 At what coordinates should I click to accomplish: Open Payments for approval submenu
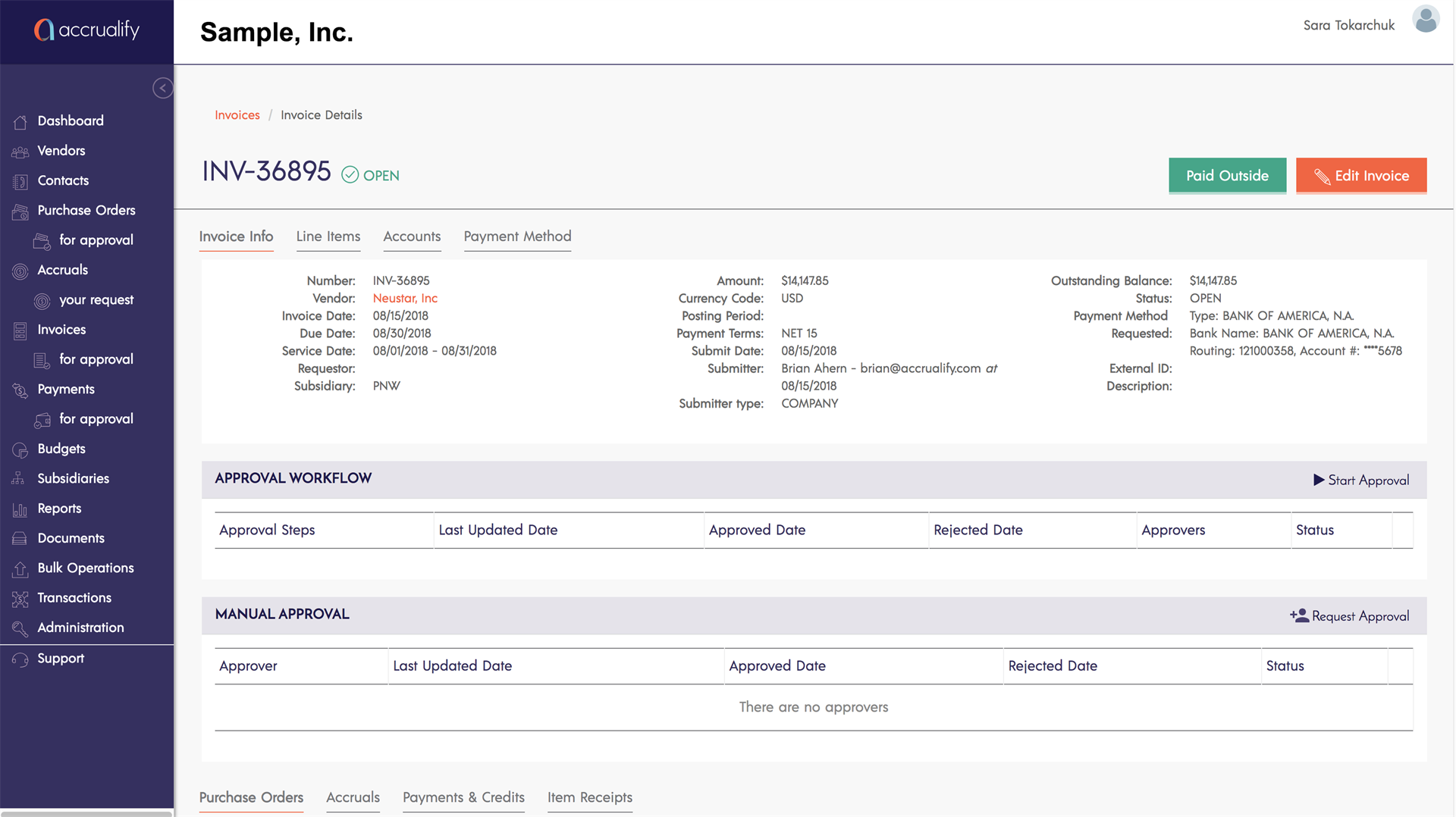pyautogui.click(x=96, y=419)
